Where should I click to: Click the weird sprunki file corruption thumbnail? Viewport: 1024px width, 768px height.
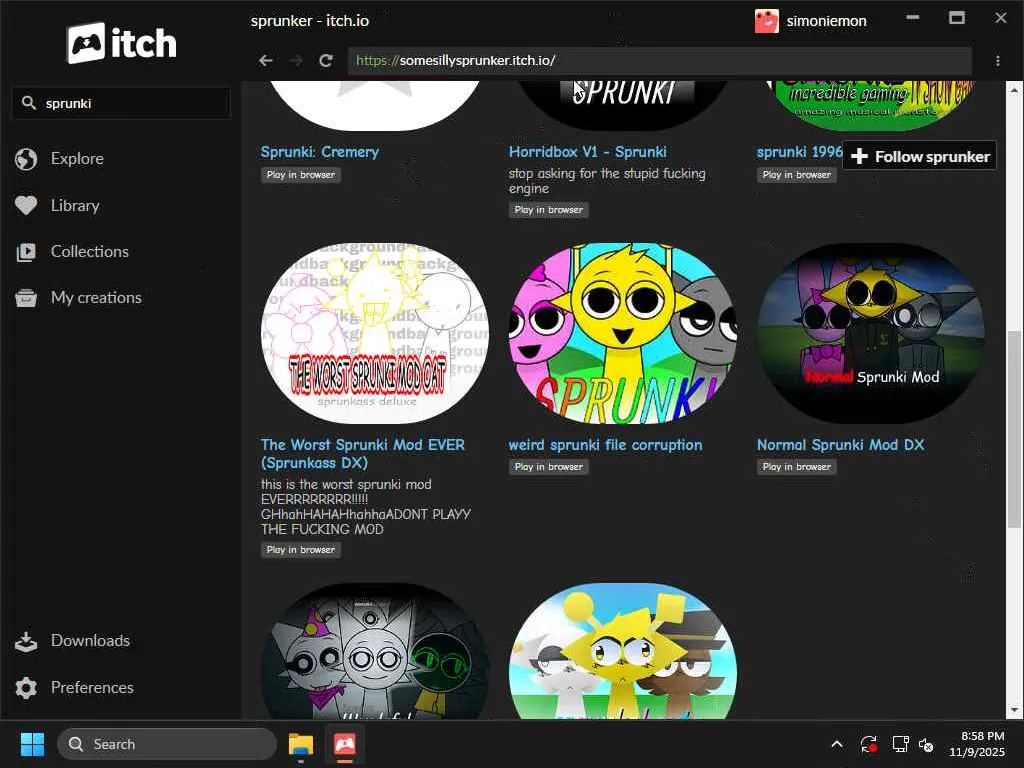point(622,334)
